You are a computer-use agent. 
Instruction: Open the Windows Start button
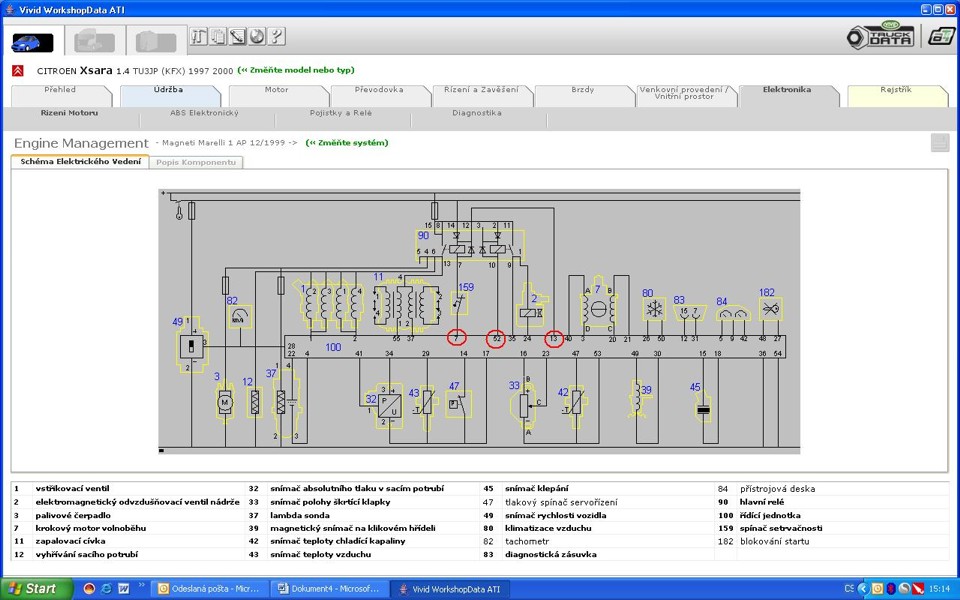click(36, 589)
